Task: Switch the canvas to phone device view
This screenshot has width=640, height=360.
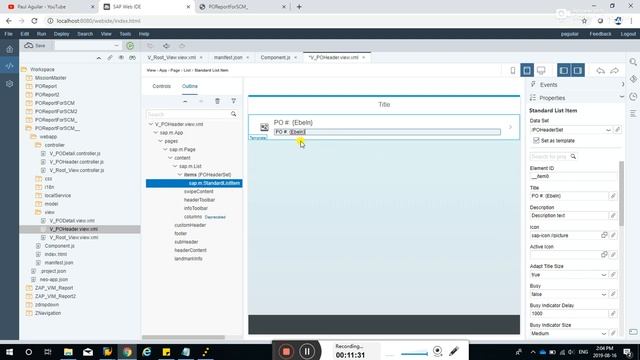Action: click(x=513, y=70)
